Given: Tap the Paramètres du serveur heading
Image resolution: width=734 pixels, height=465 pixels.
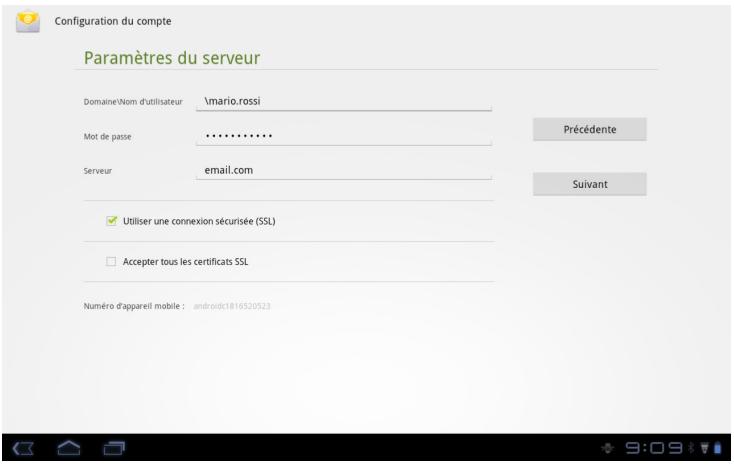Looking at the screenshot, I should 172,58.
